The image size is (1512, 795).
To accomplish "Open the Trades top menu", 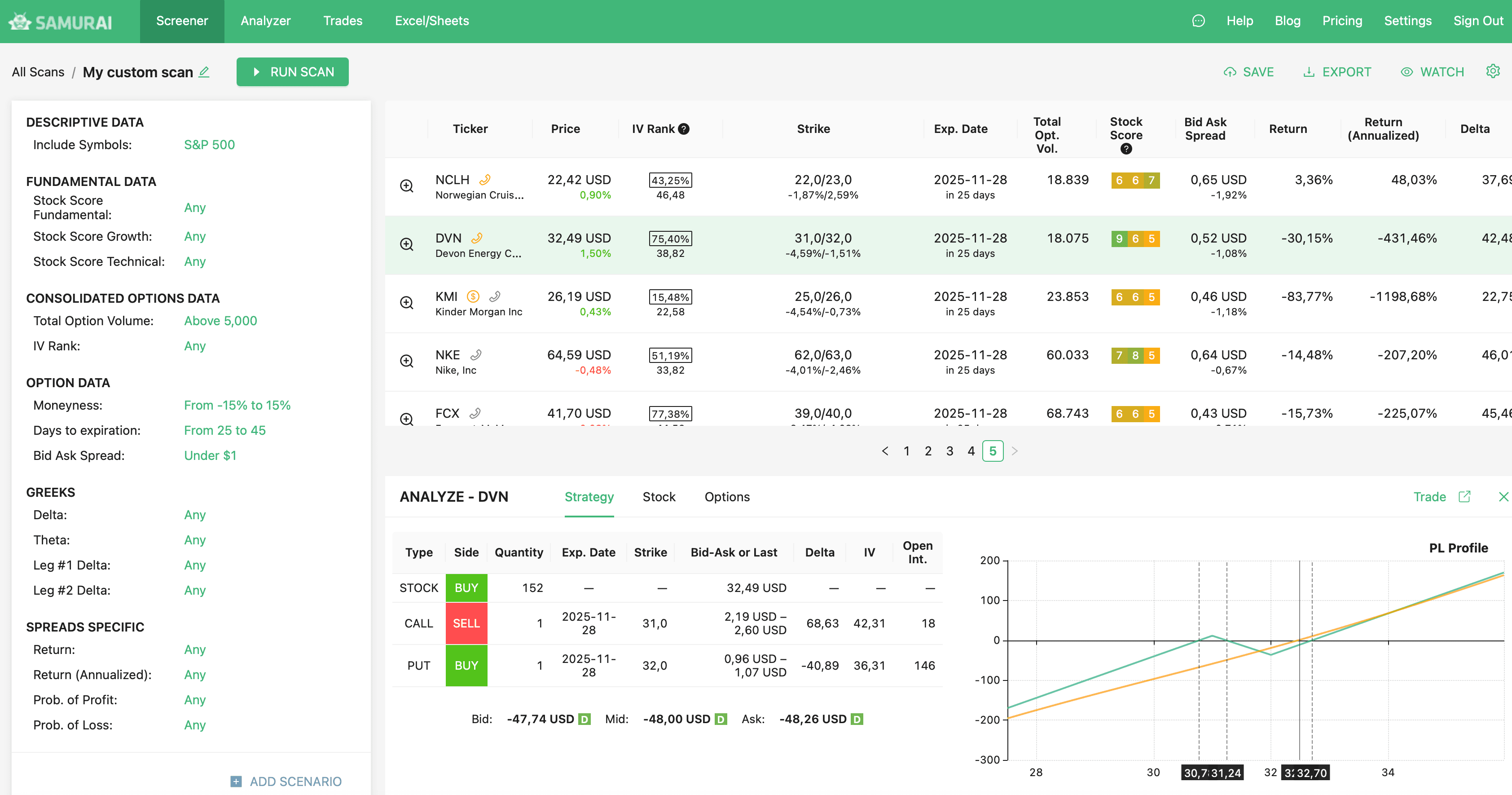I will point(343,21).
